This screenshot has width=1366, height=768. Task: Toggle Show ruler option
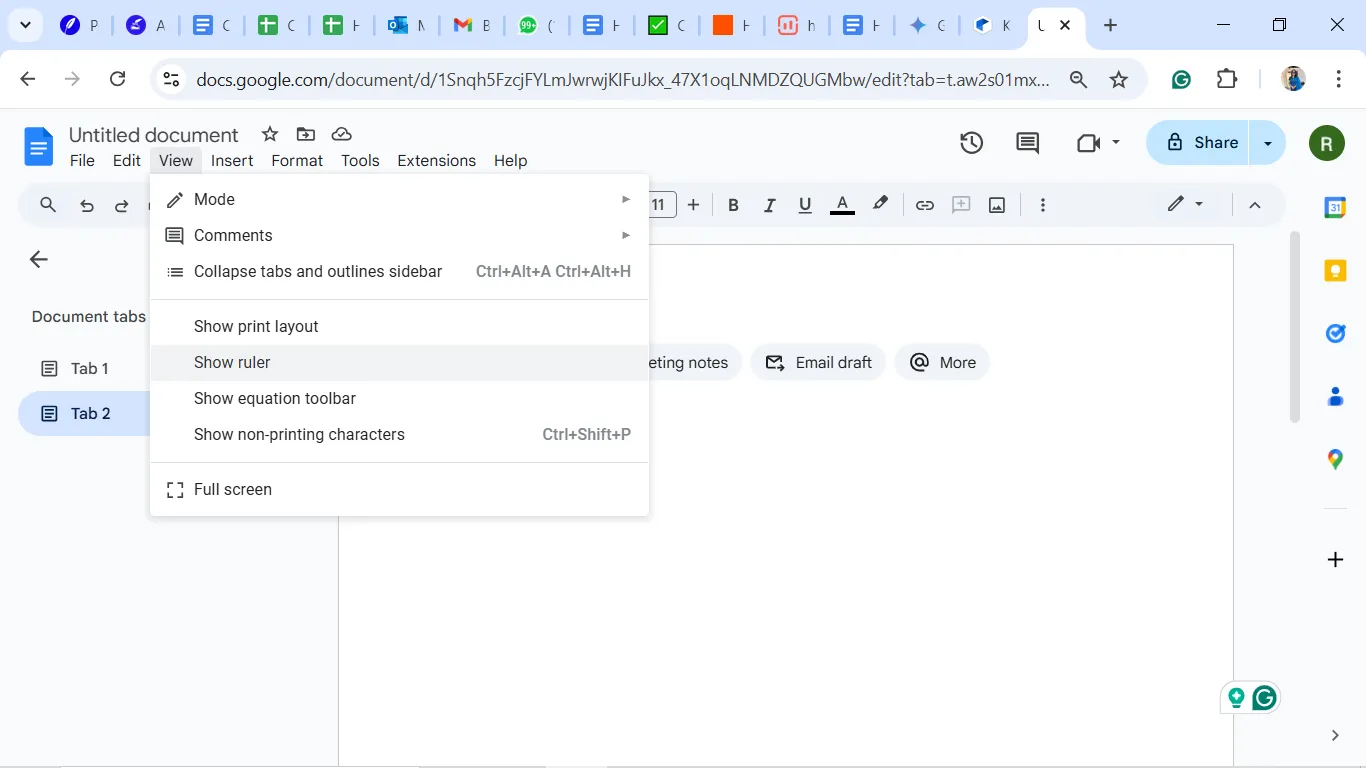(399, 363)
